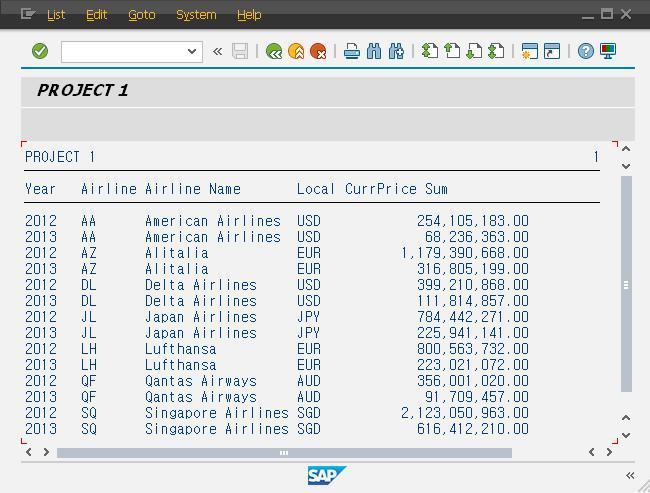Select Singapore Airlines in the 2012 row

click(x=217, y=413)
